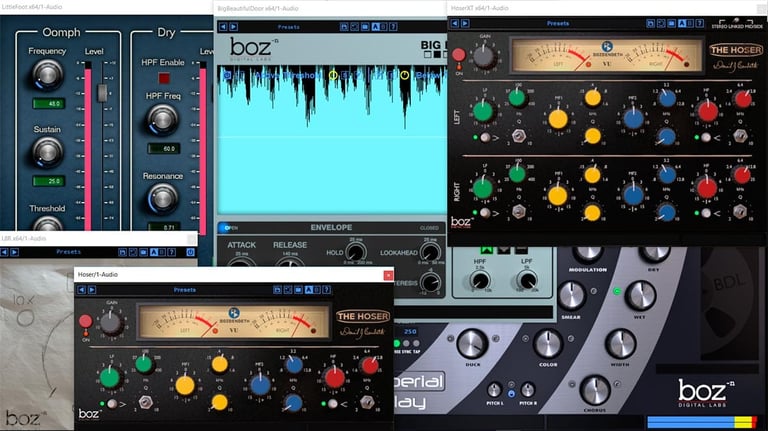Select A state in HoserXT toolbar
Image resolution: width=768 pixels, height=431 pixels.
coord(682,23)
